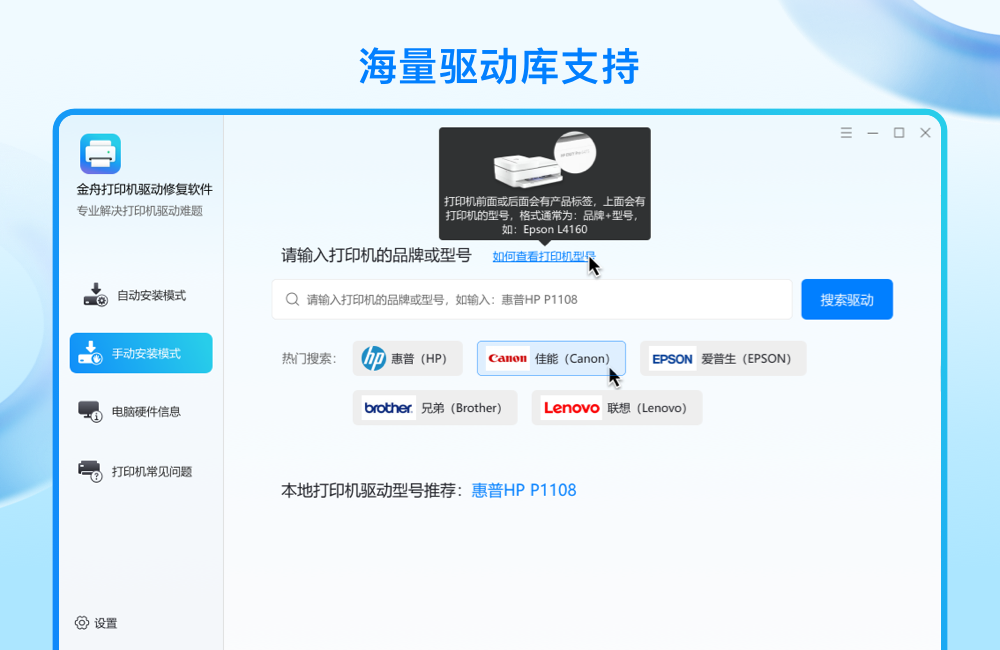Minimize the application window

pos(871,131)
